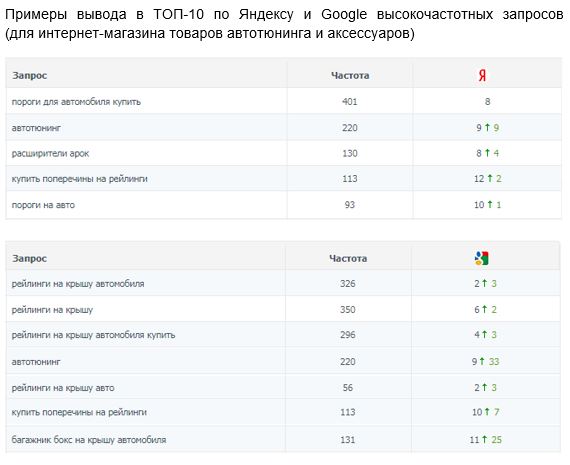Screen dimensions: 570x465
Task: Click green arrow next to расширители арок position
Action: tap(487, 153)
